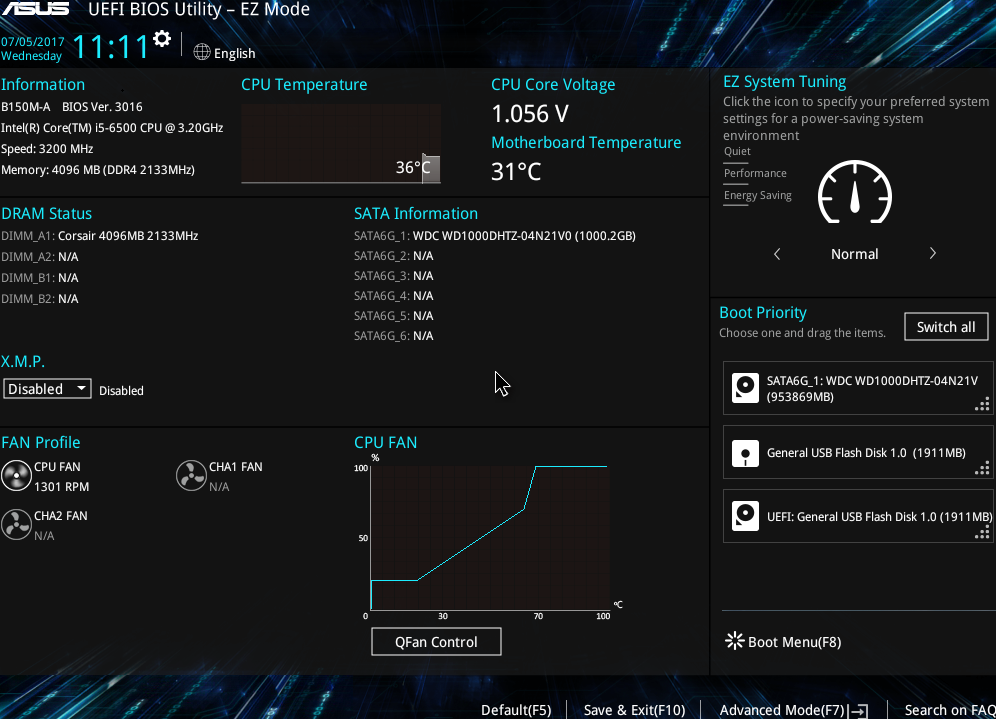Click the DIMM_A1 Corsair 4096MB entry

click(x=100, y=236)
